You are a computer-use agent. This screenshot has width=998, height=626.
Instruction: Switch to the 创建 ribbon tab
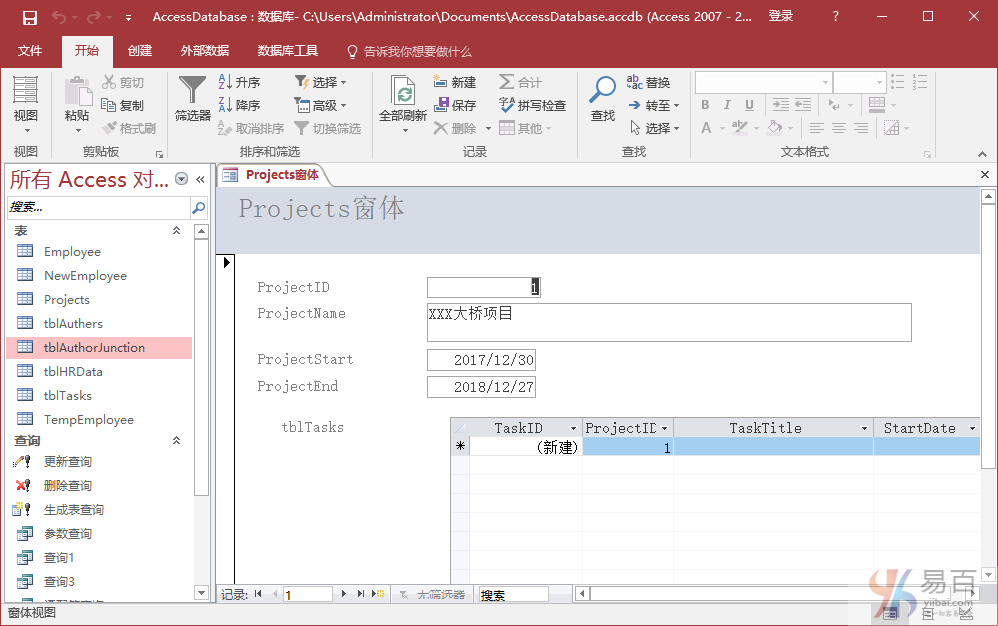(x=140, y=51)
